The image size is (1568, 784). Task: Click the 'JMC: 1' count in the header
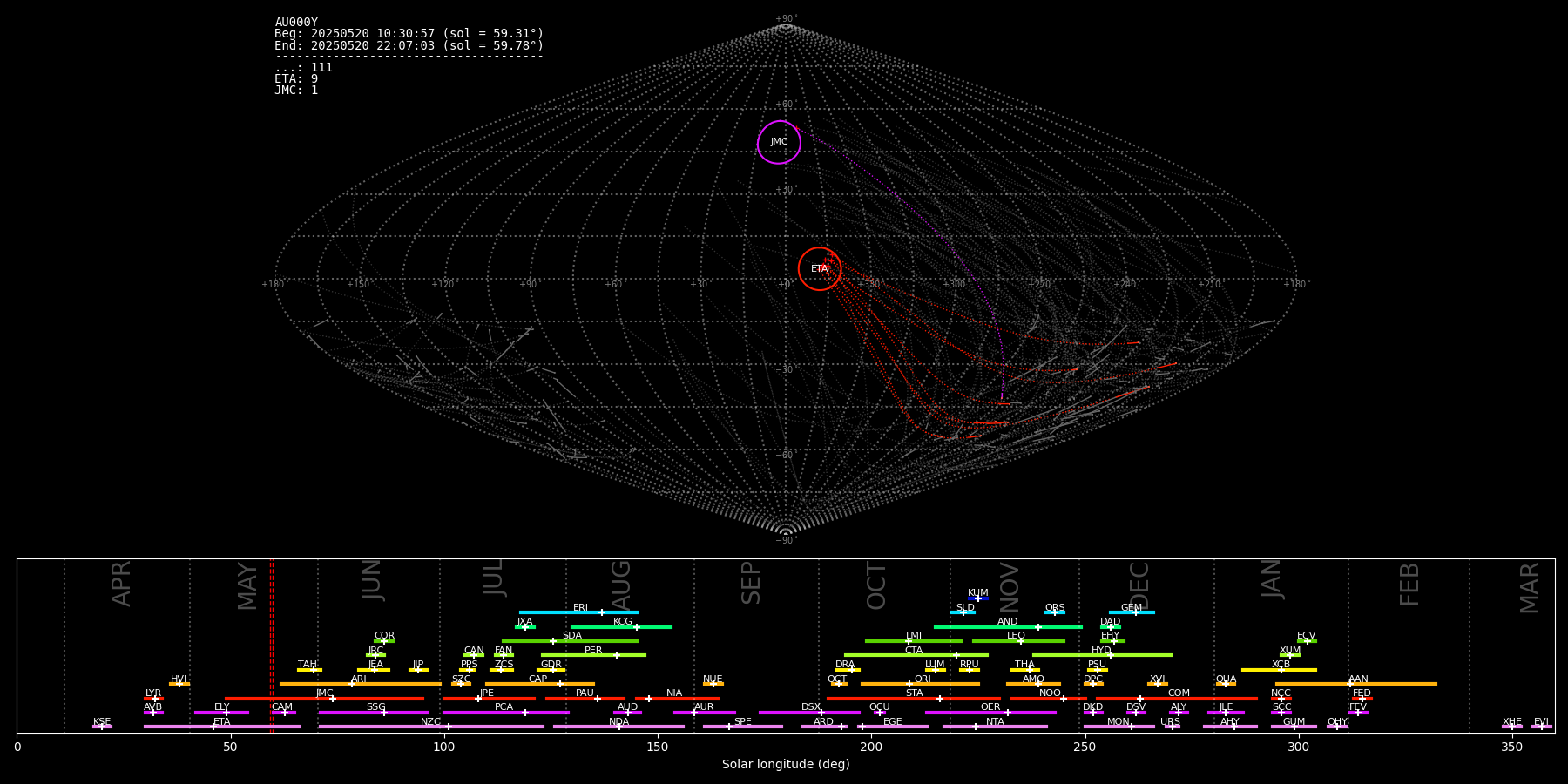click(296, 91)
